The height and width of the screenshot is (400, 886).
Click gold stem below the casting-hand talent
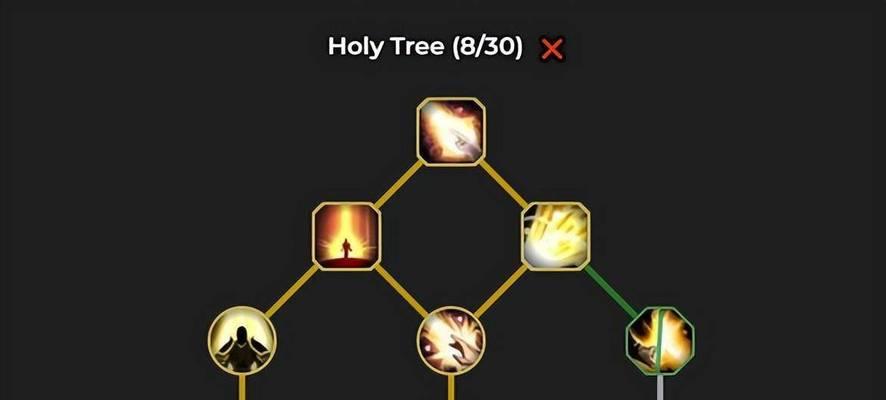coord(451,387)
